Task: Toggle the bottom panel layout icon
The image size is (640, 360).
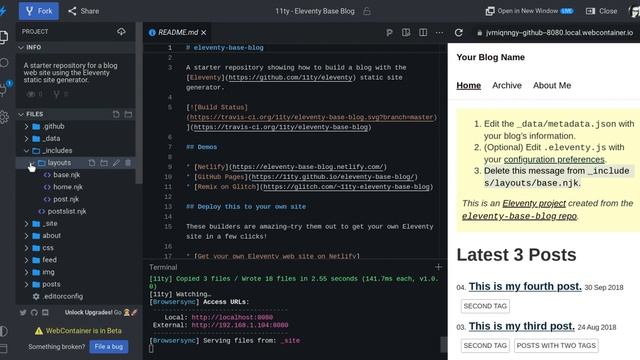Action: click(x=4, y=349)
